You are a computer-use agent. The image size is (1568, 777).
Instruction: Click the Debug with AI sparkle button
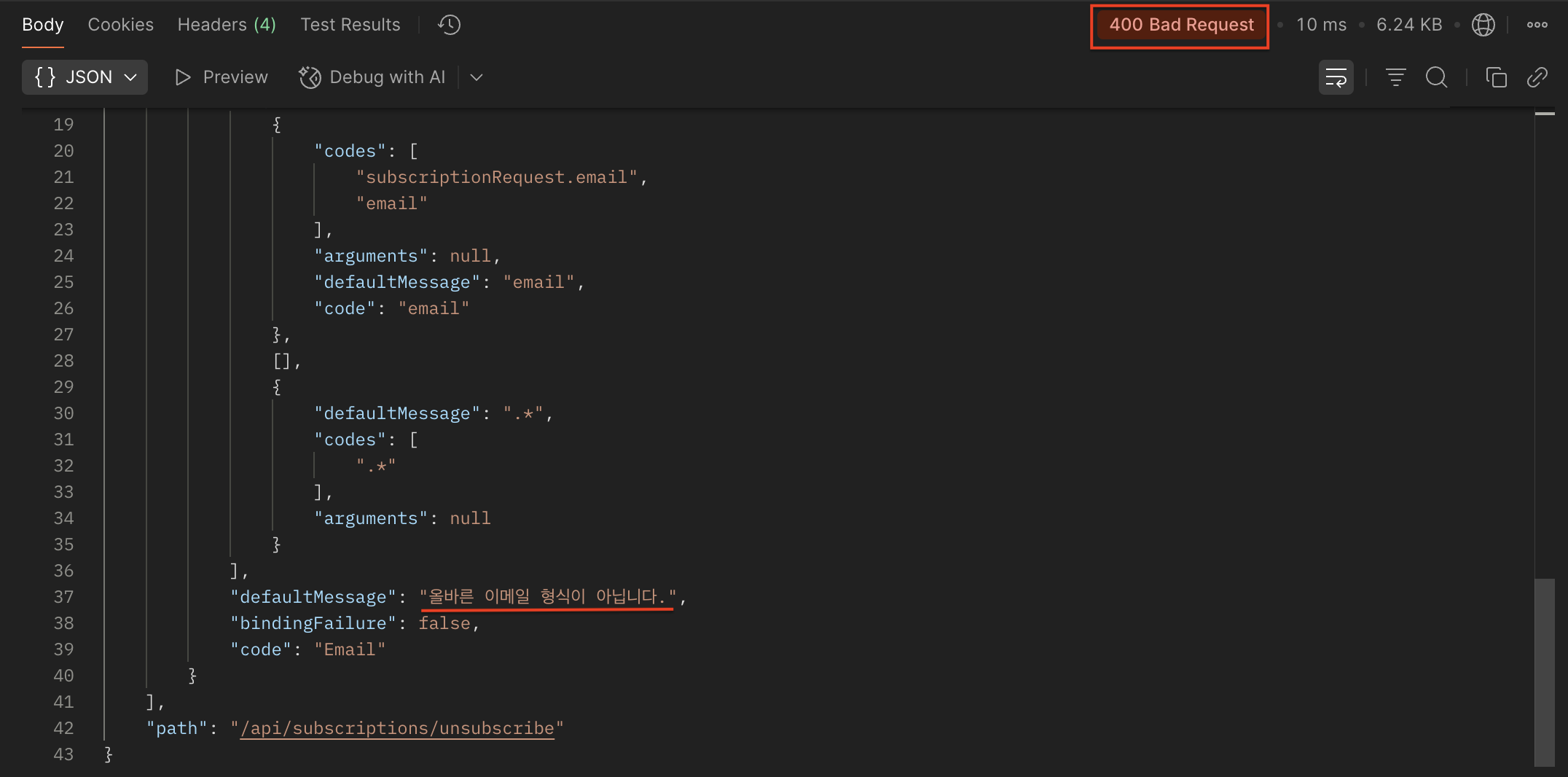pyautogui.click(x=372, y=77)
